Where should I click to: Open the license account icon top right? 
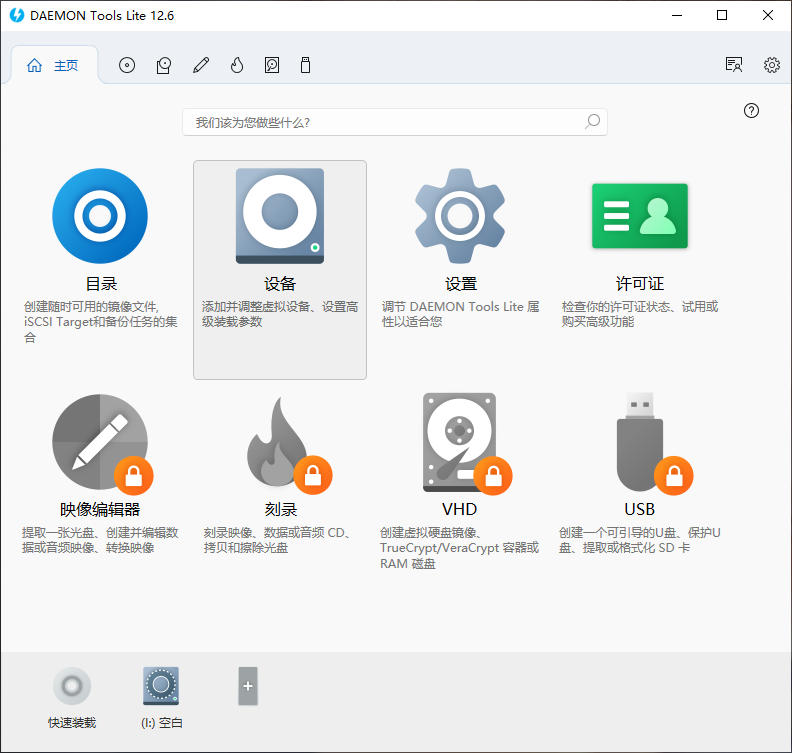pyautogui.click(x=733, y=65)
